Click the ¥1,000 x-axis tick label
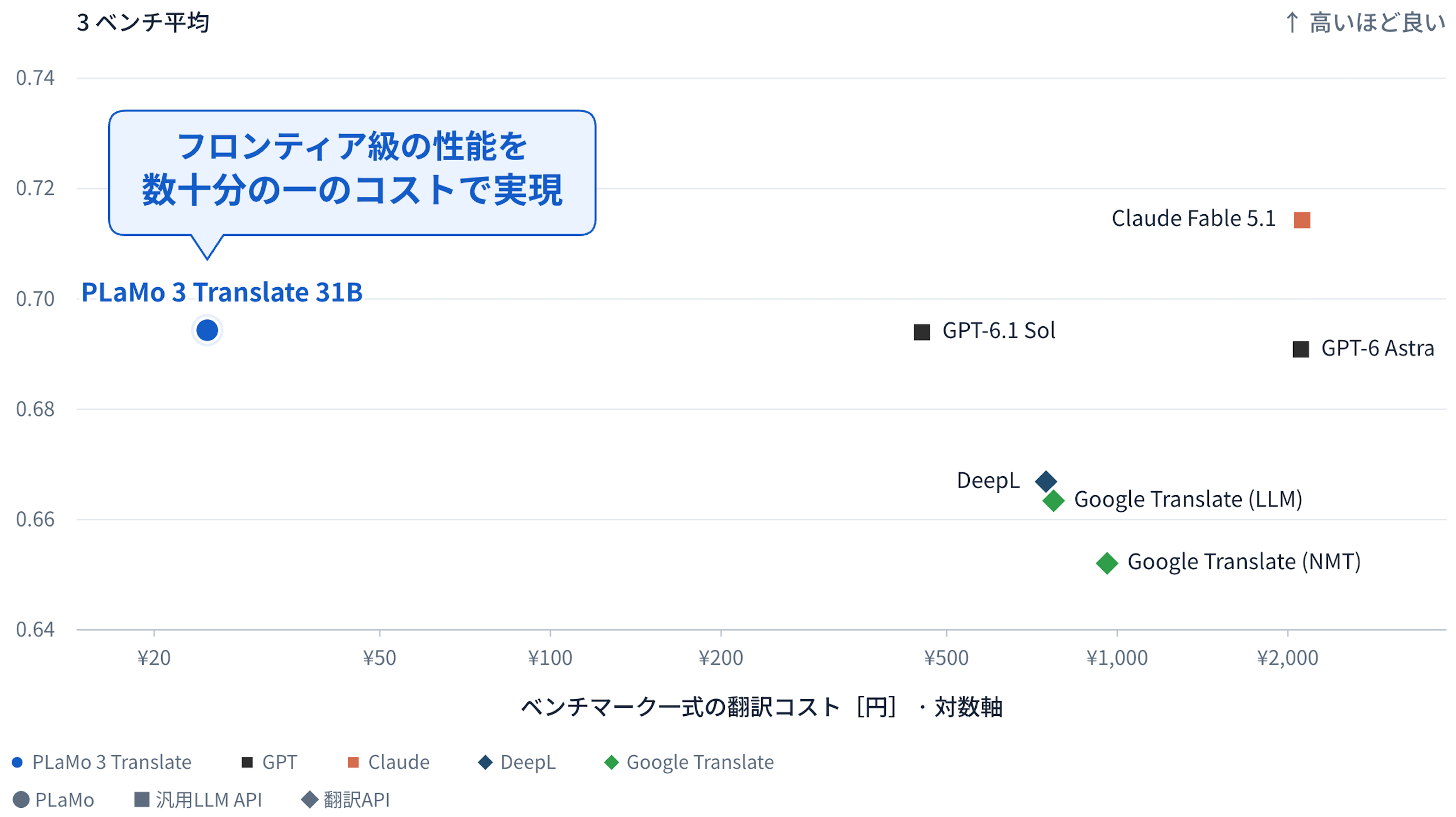The image size is (1456, 817). point(1117,658)
